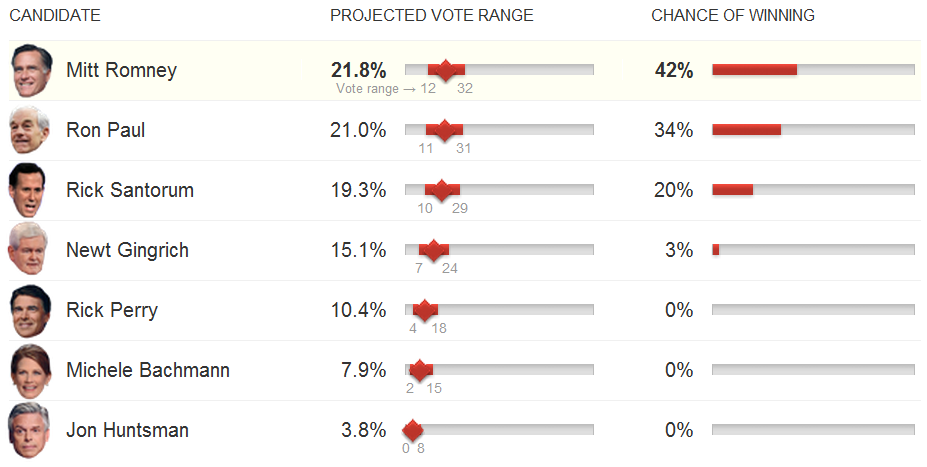
Task: Click Mitt Romney's headshot photo
Action: tap(32, 71)
